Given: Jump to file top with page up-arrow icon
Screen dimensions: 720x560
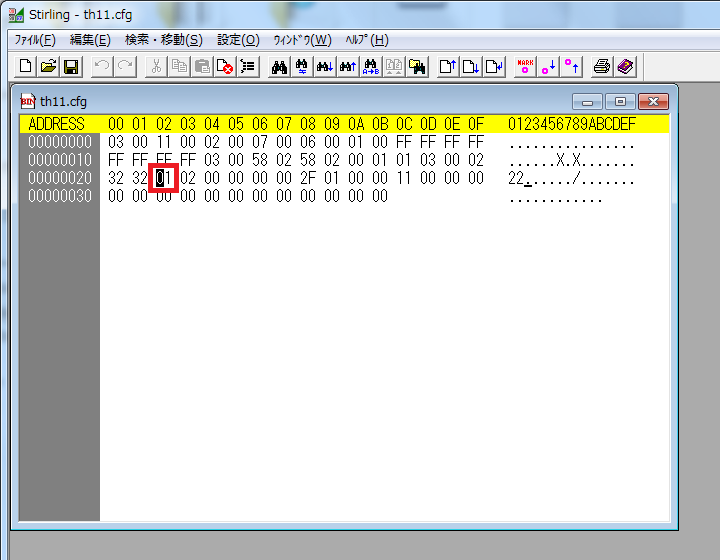Looking at the screenshot, I should coord(448,67).
